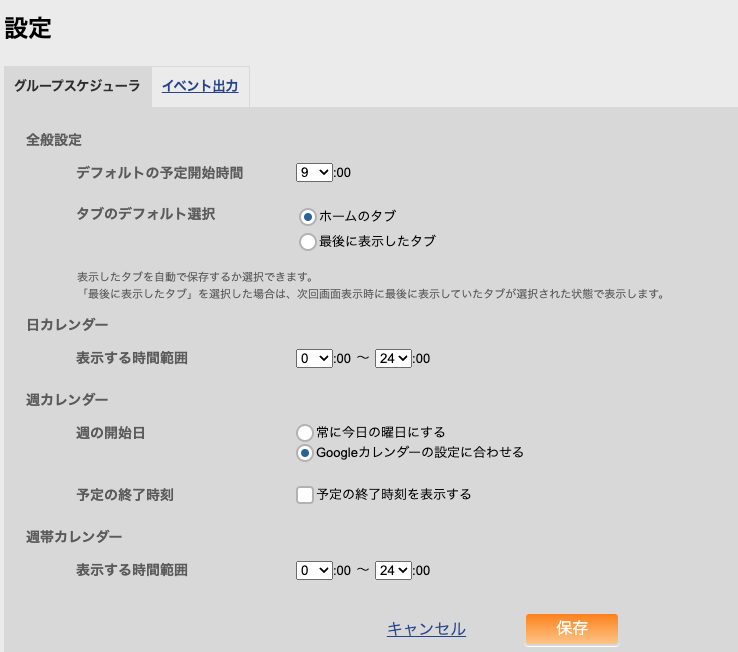738x652 pixels.
Task: Open the 週帯カレンダー end hour dropdown
Action: [393, 571]
